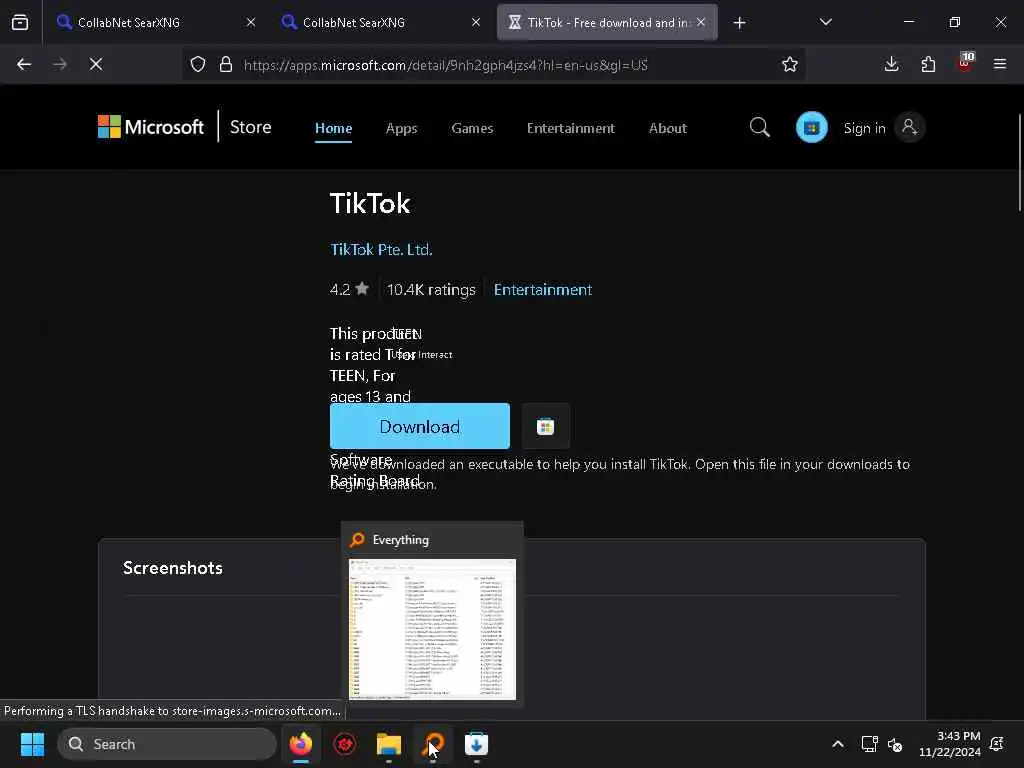
Task: Open File Explorer from the taskbar
Action: [x=389, y=744]
